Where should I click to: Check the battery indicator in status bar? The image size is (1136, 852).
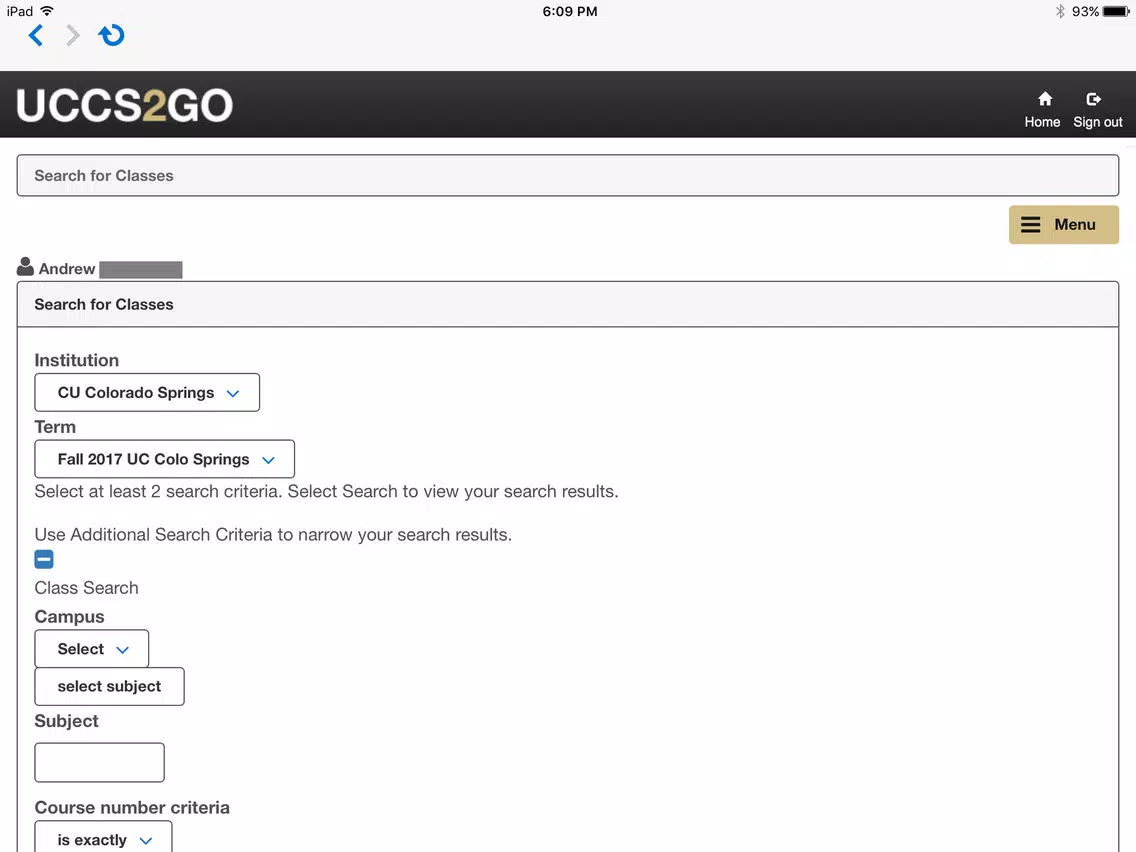(1116, 12)
